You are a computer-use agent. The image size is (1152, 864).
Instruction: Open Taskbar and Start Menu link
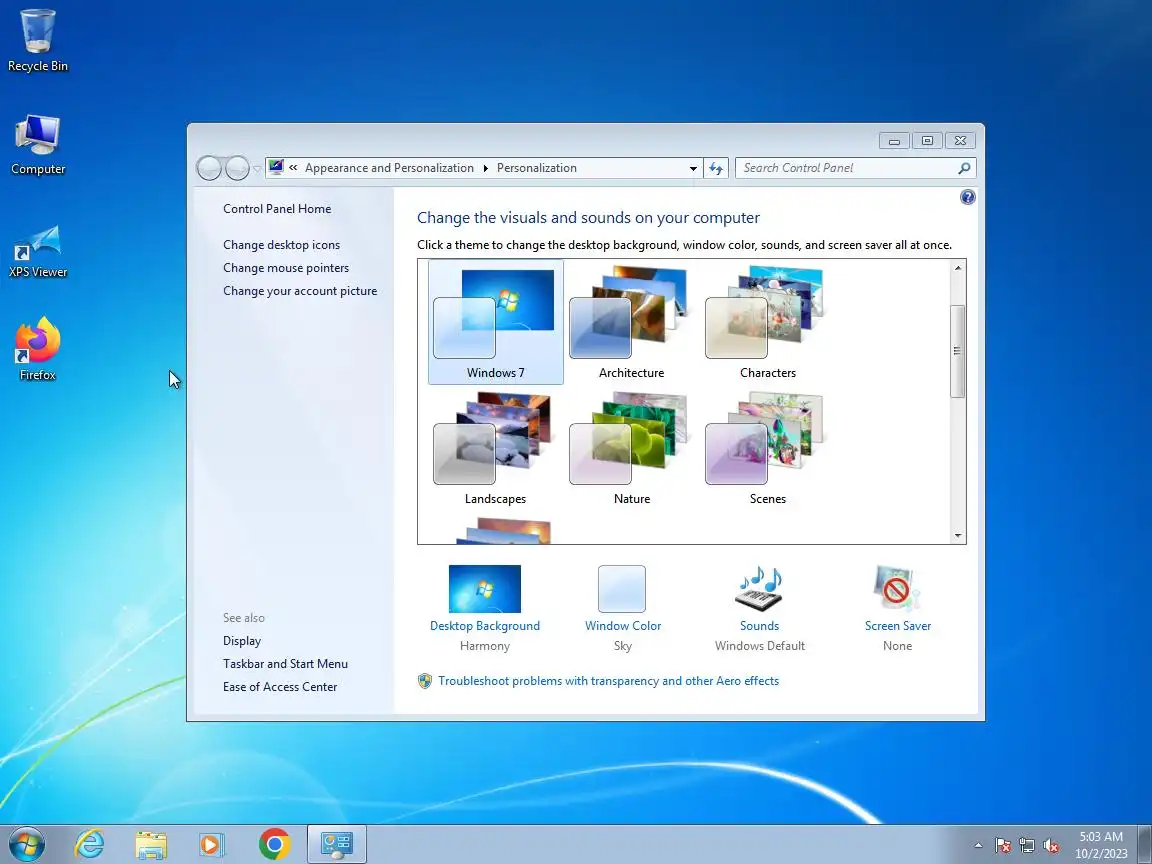coord(285,663)
